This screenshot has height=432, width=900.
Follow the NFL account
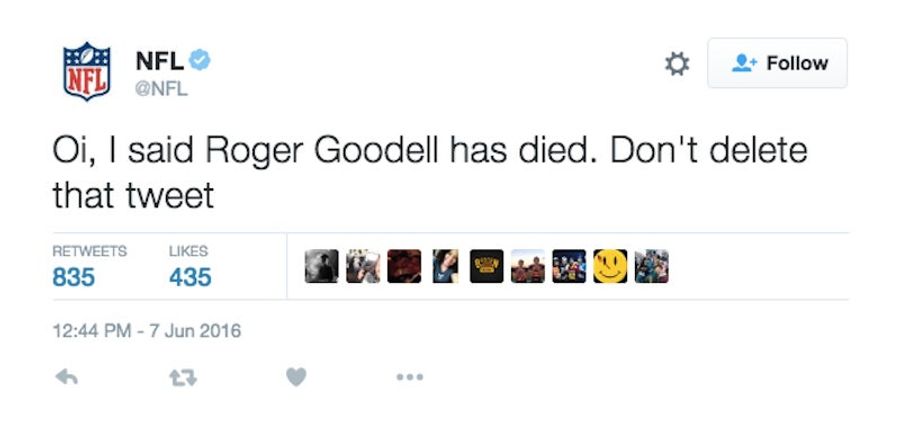point(777,63)
